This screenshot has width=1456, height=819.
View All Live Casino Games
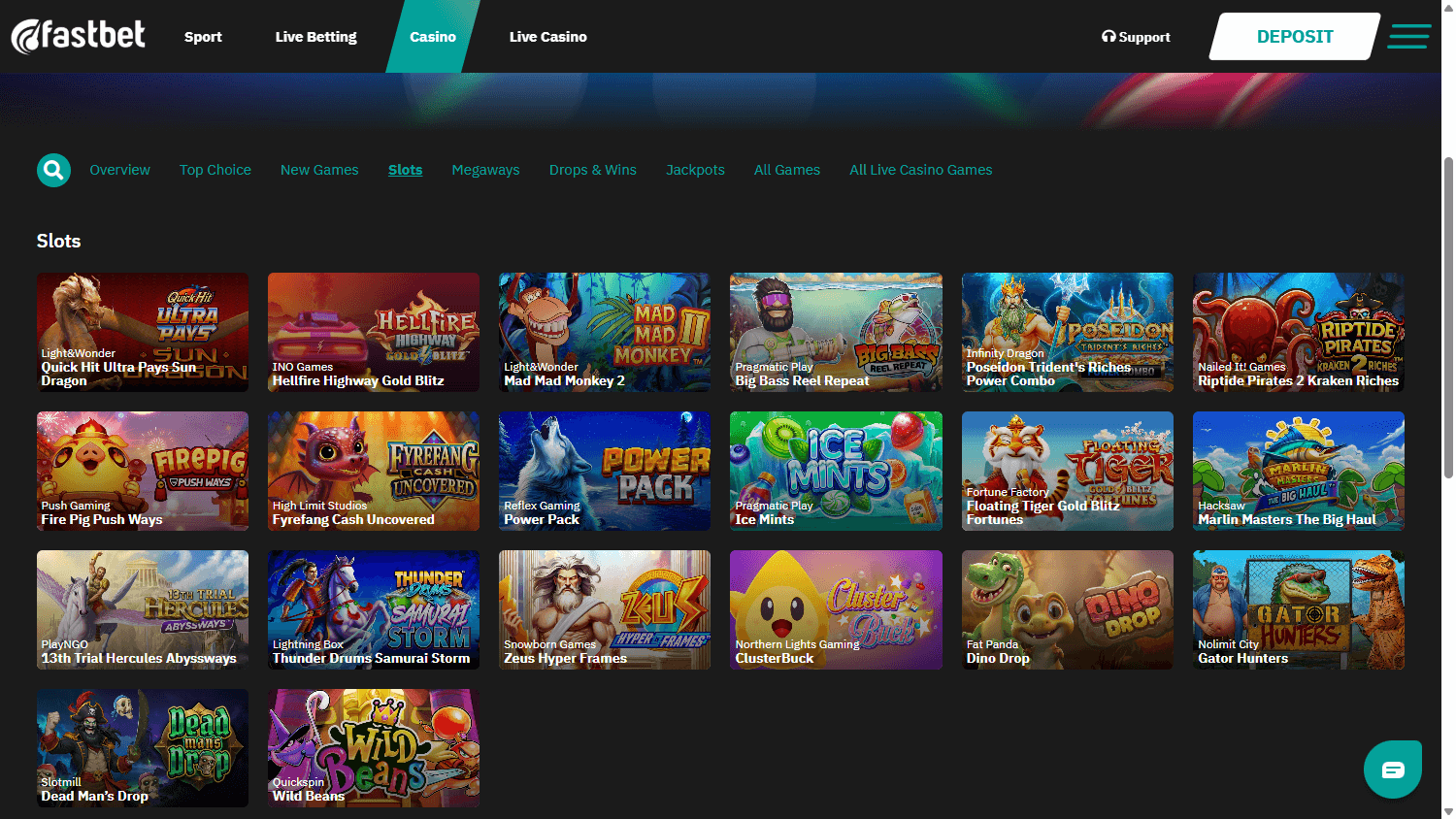tap(920, 170)
